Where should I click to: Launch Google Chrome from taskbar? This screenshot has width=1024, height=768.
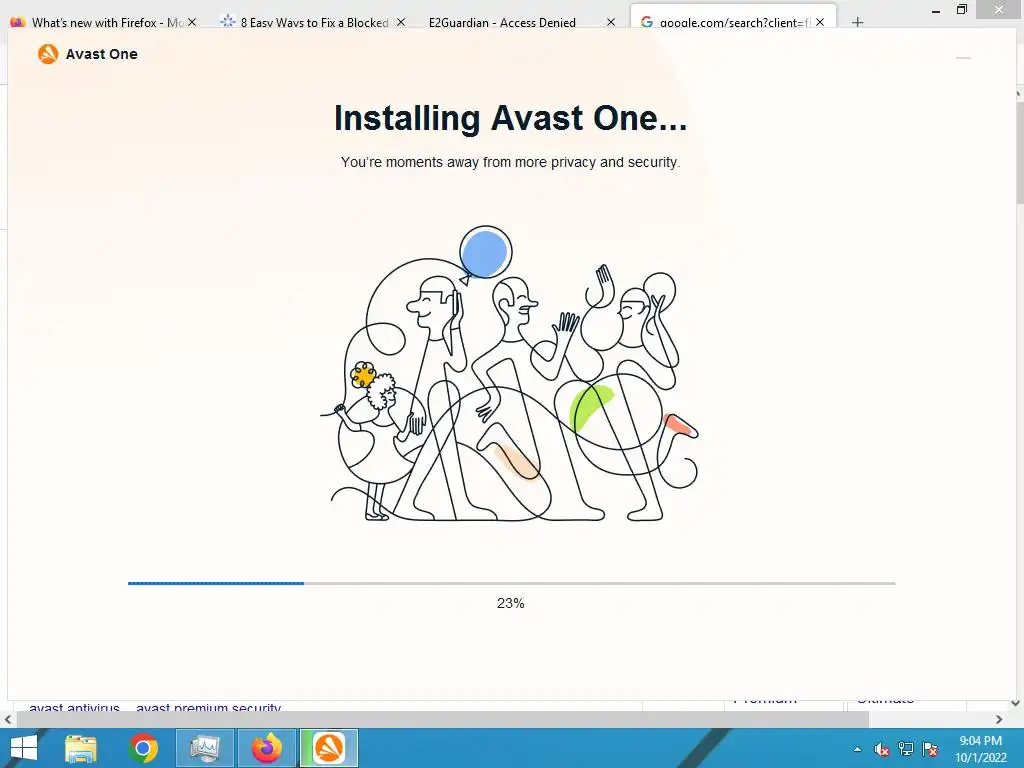(x=143, y=748)
